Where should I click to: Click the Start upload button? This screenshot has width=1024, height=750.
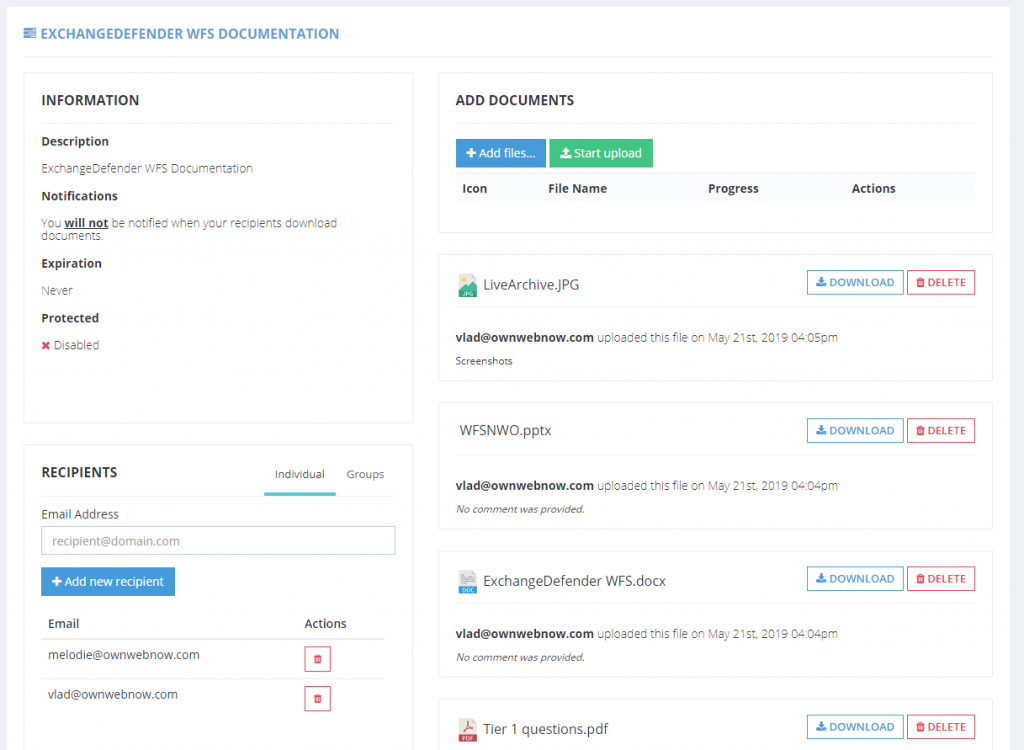(x=601, y=153)
